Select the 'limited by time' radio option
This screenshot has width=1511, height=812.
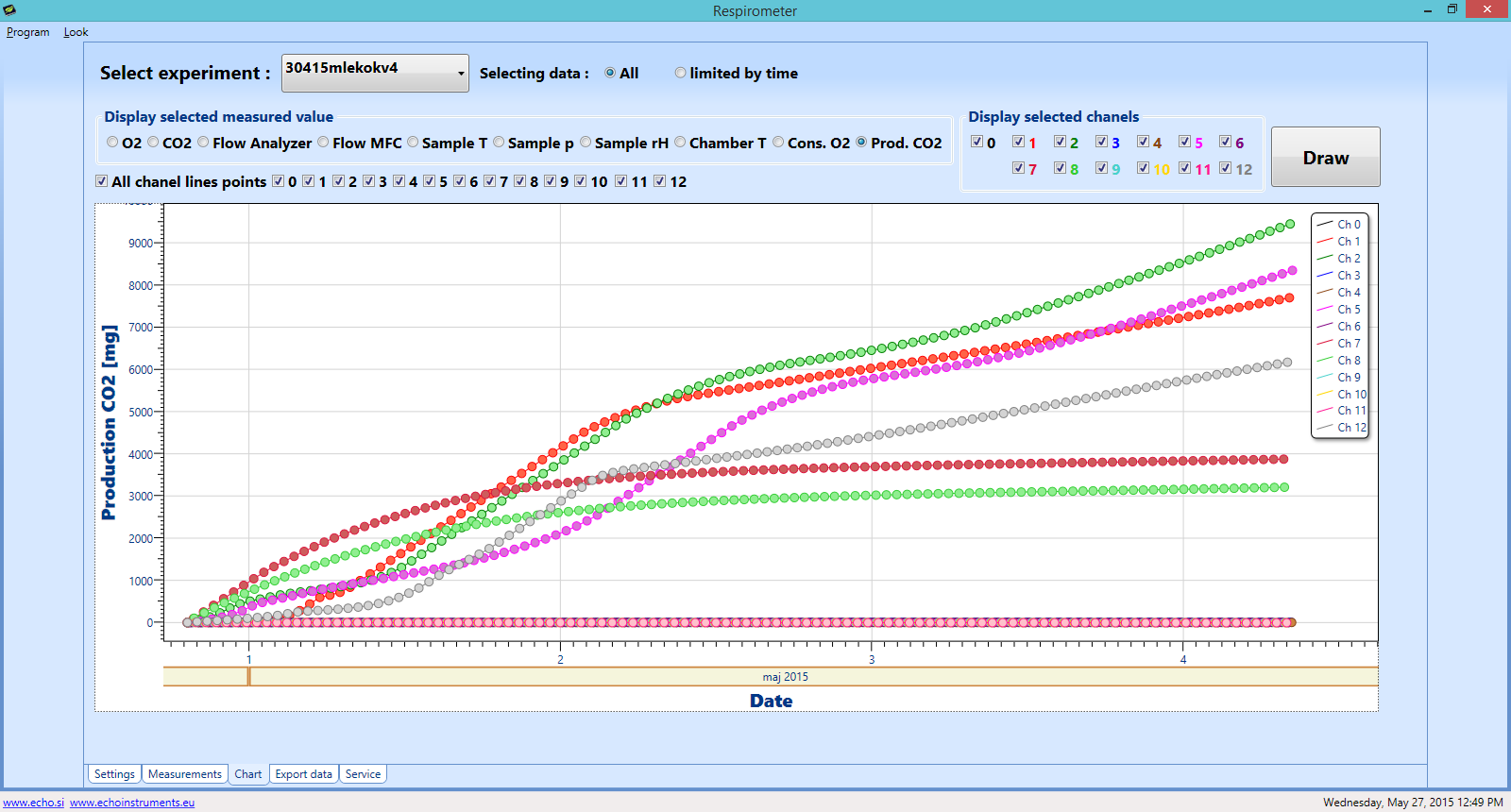(x=680, y=73)
